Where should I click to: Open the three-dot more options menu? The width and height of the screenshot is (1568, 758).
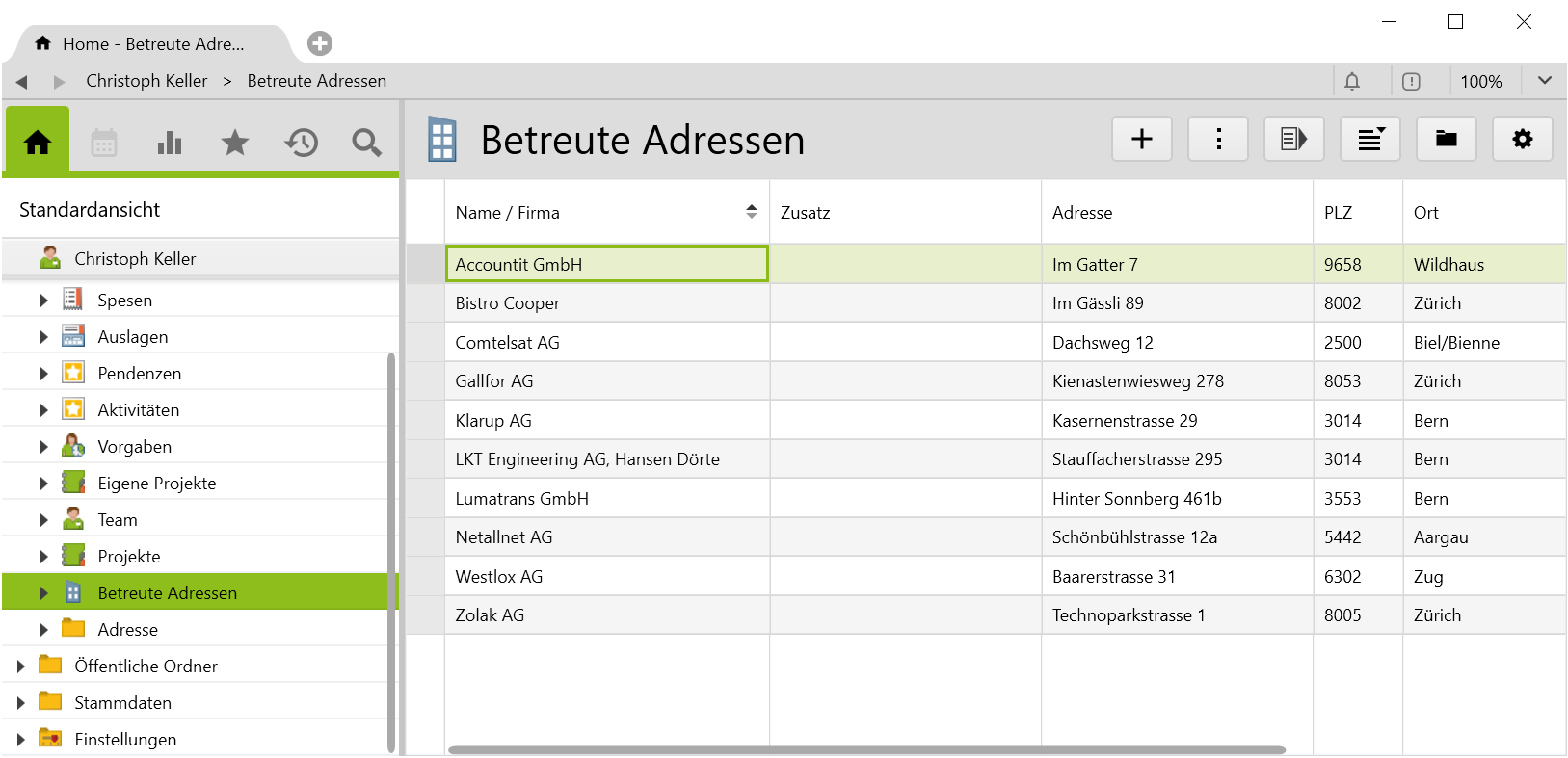(1218, 140)
